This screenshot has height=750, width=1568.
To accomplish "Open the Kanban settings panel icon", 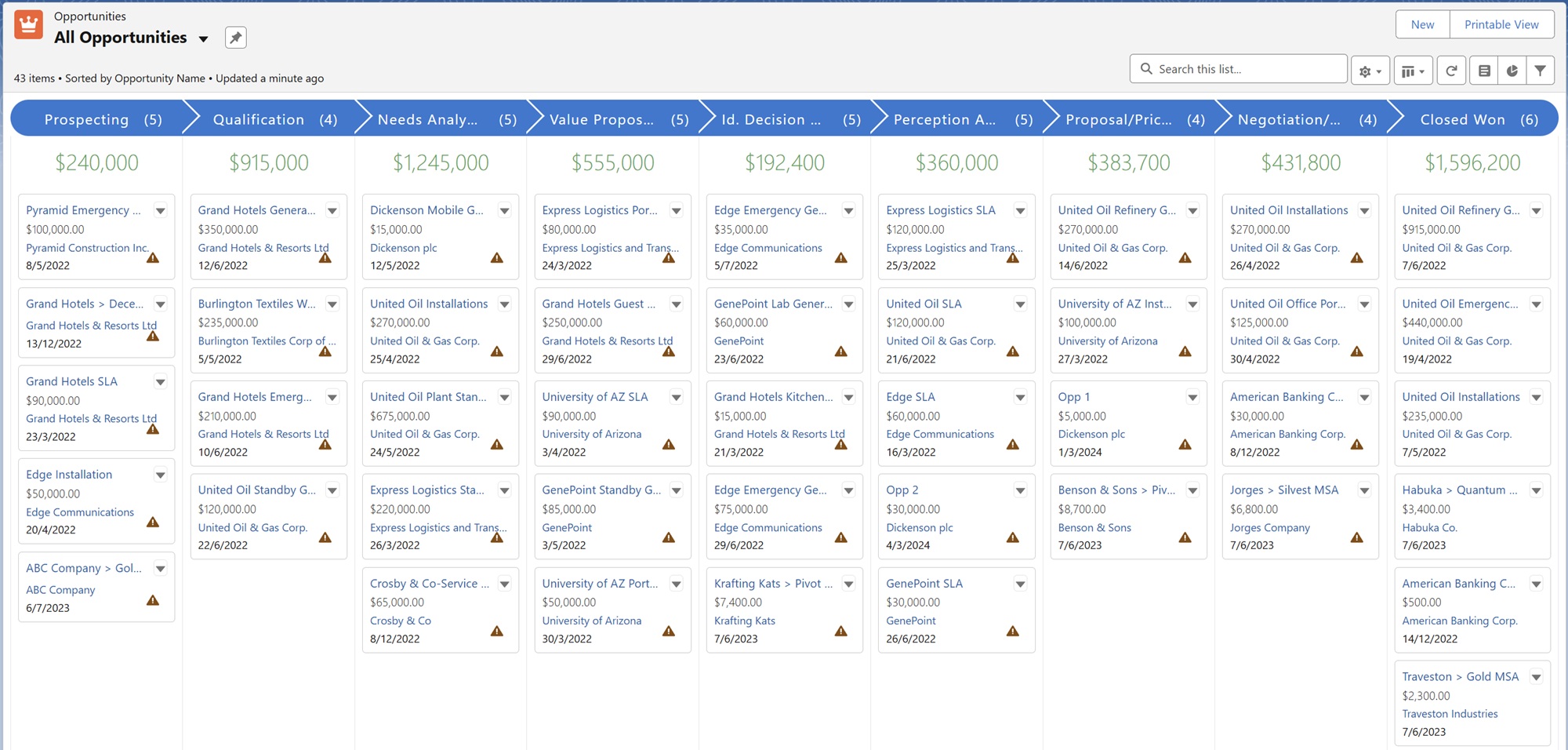I will (1484, 71).
